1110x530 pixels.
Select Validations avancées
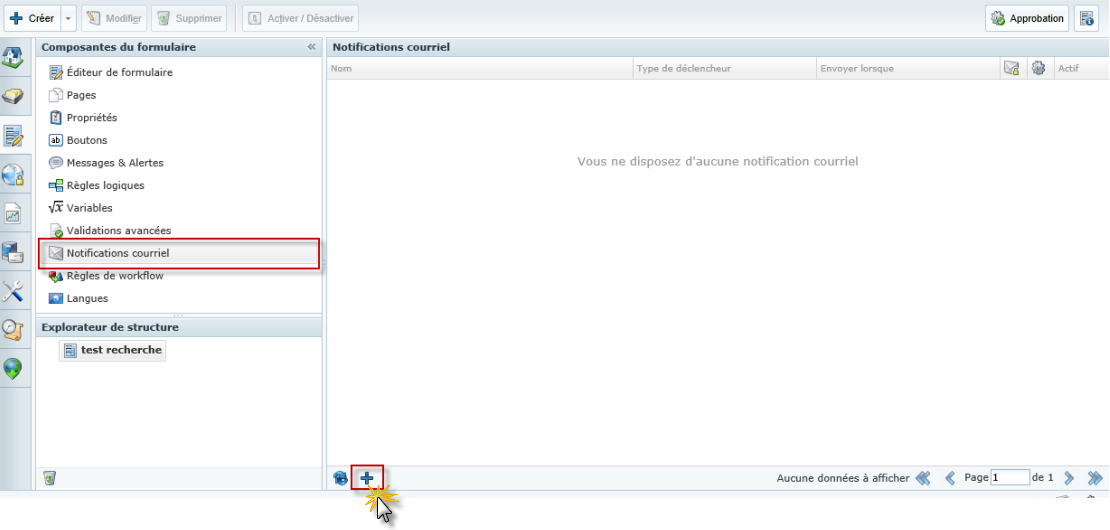coord(110,231)
